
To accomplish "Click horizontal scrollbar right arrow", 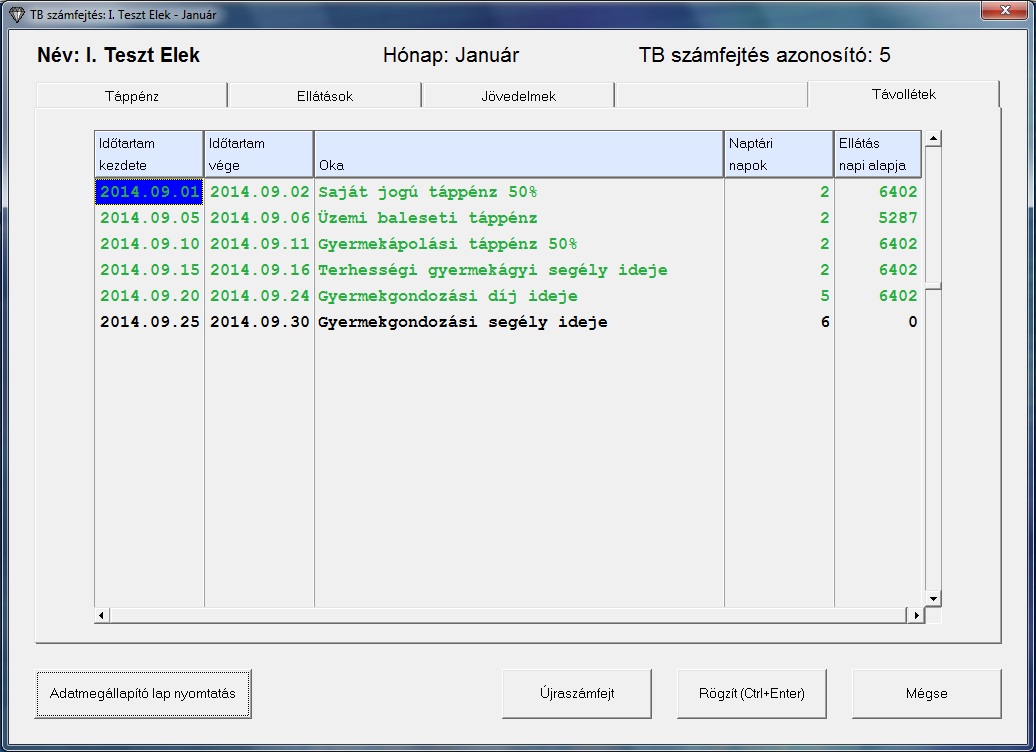I will (x=915, y=615).
